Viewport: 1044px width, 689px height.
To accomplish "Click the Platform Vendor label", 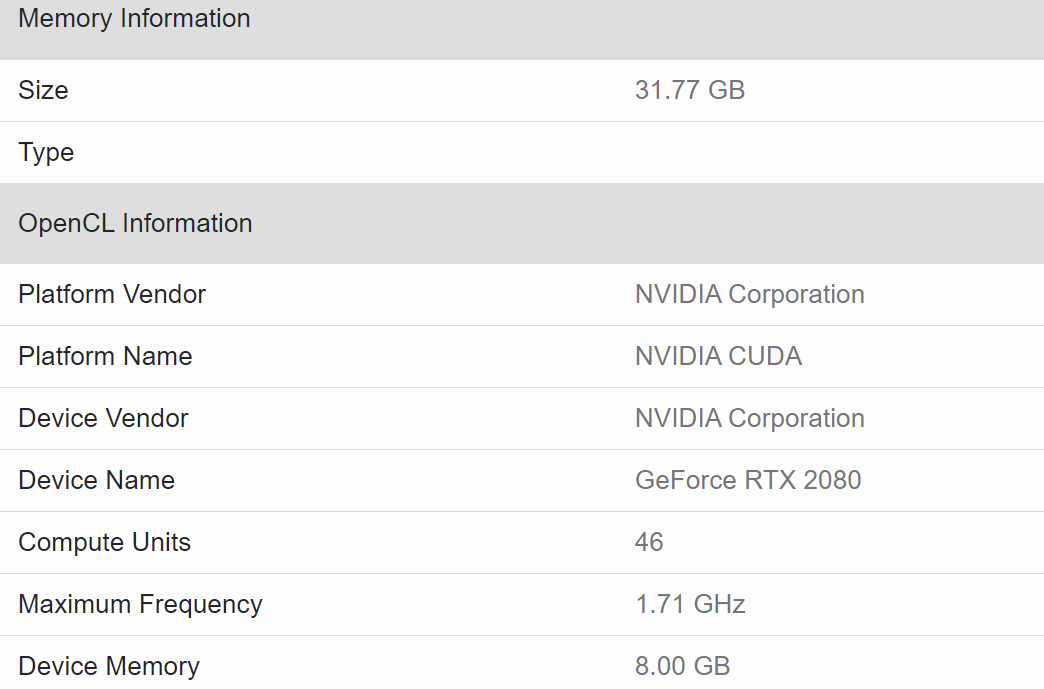I will click(112, 294).
